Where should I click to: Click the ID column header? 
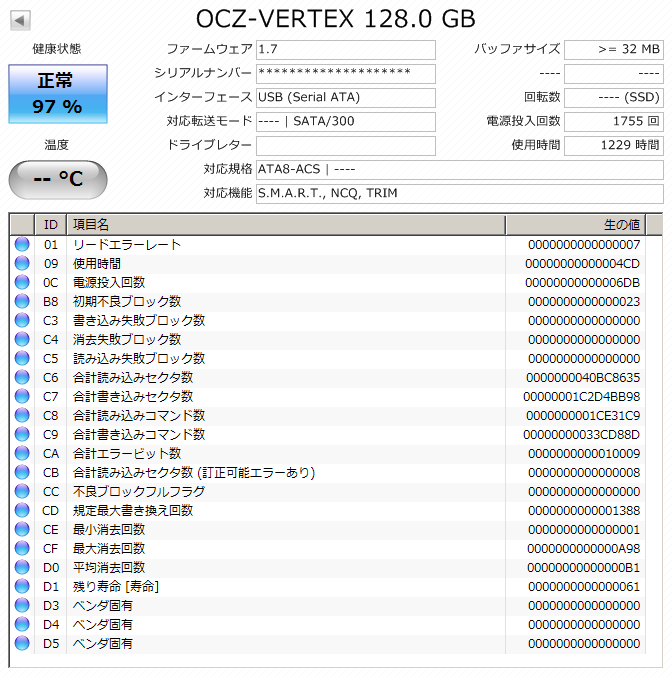51,225
